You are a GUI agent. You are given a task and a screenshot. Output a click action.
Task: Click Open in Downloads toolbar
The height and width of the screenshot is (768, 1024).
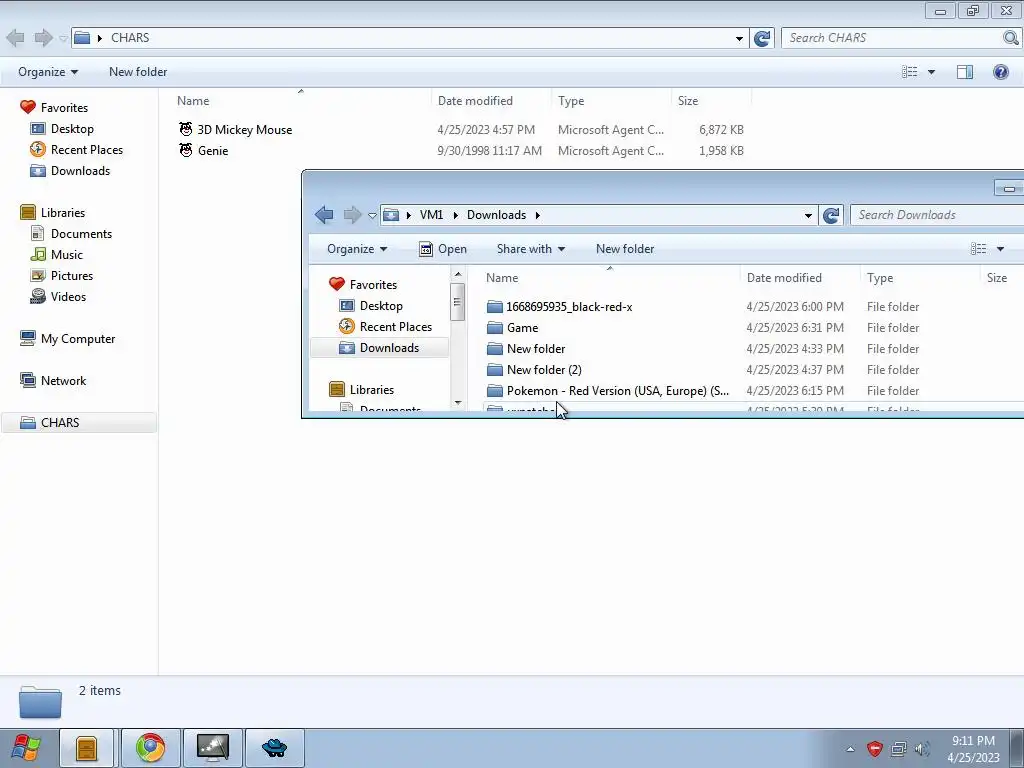(x=443, y=249)
